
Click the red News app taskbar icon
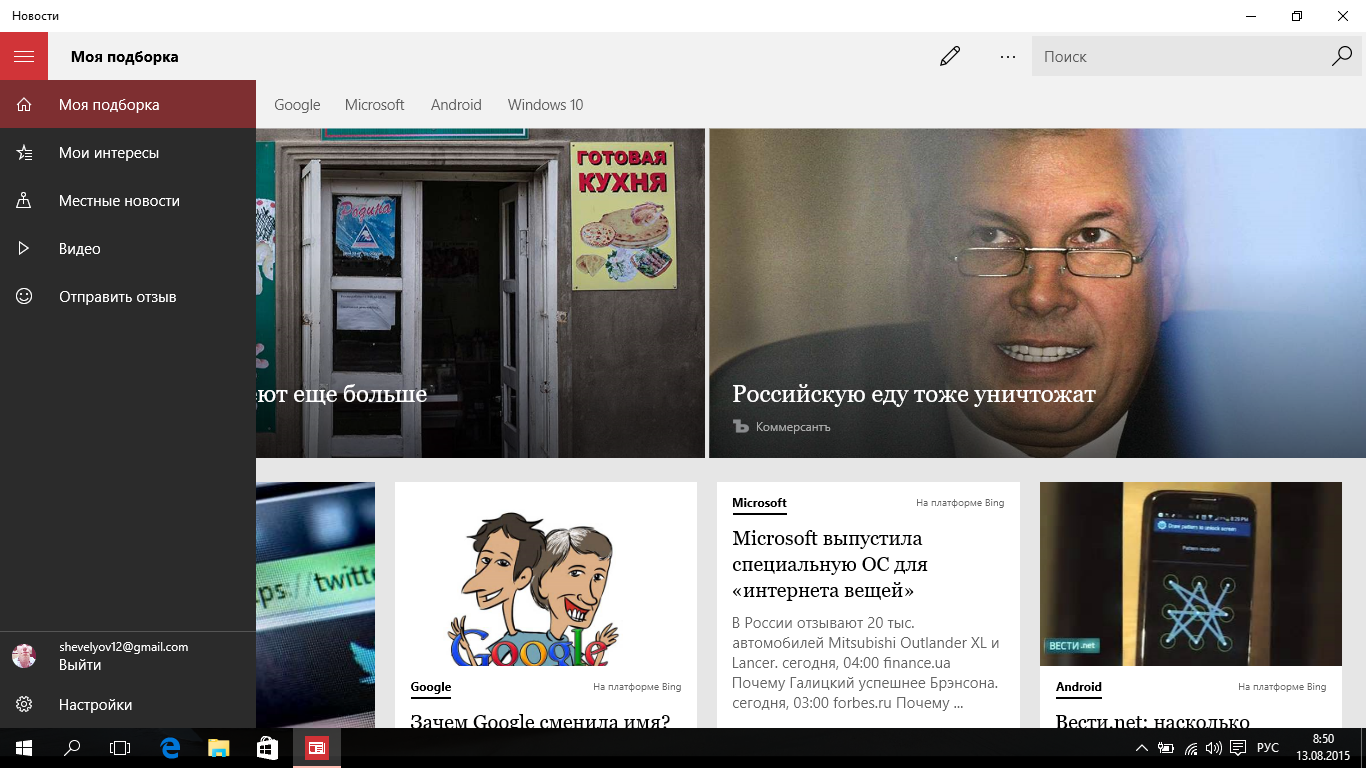pos(317,748)
